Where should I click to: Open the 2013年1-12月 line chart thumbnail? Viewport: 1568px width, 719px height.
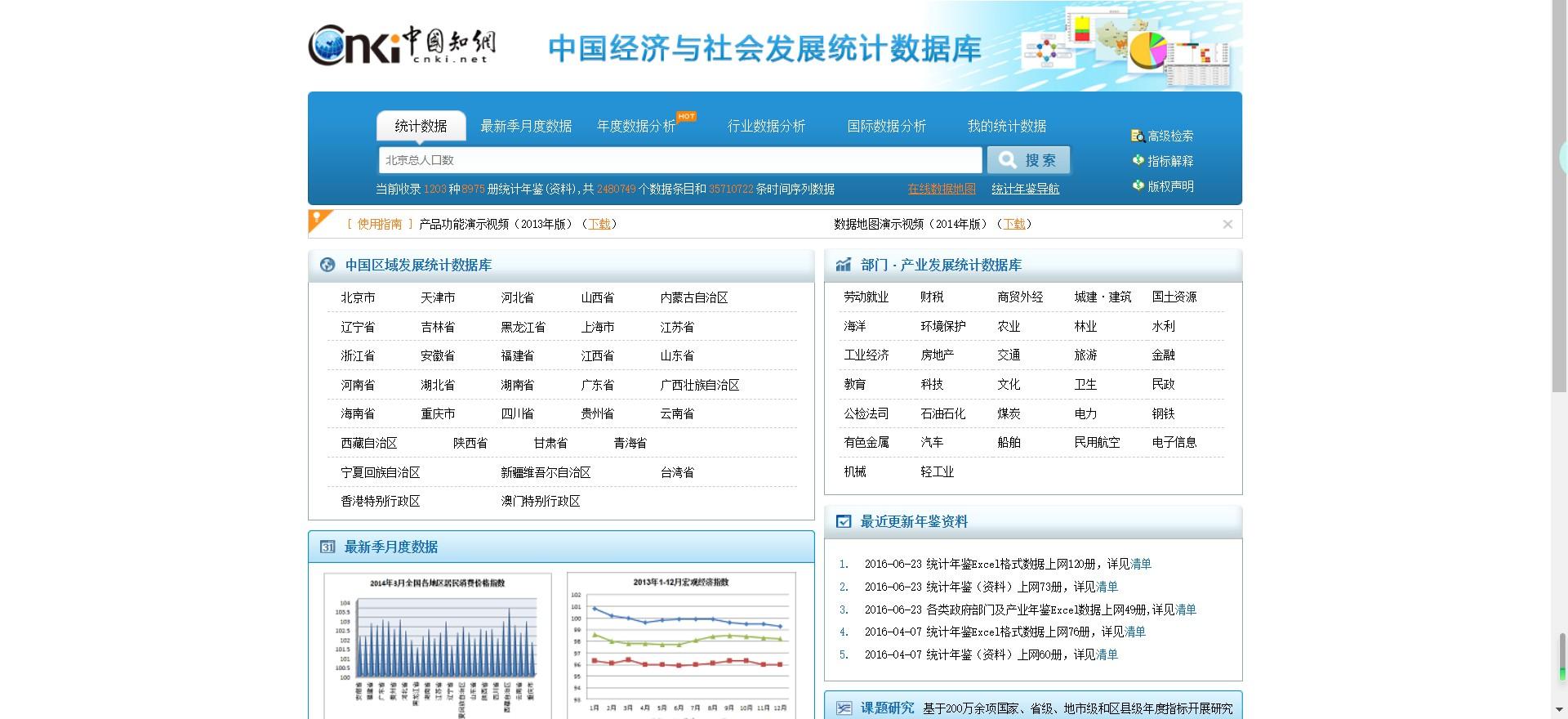681,645
